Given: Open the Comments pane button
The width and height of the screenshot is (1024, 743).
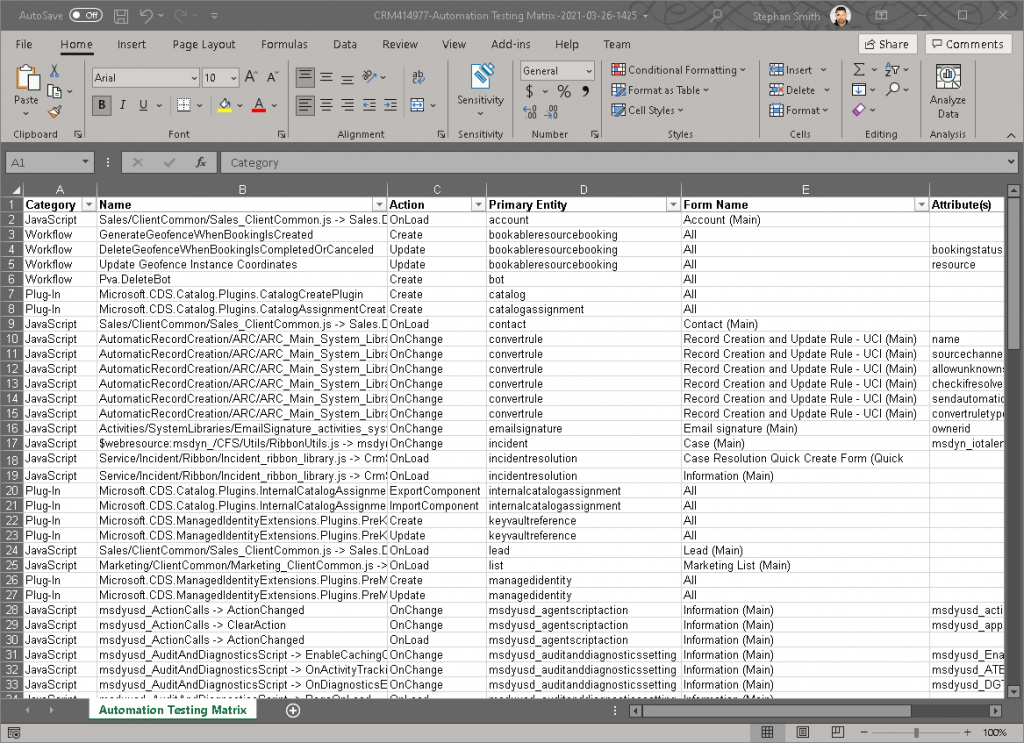Looking at the screenshot, I should 967,44.
